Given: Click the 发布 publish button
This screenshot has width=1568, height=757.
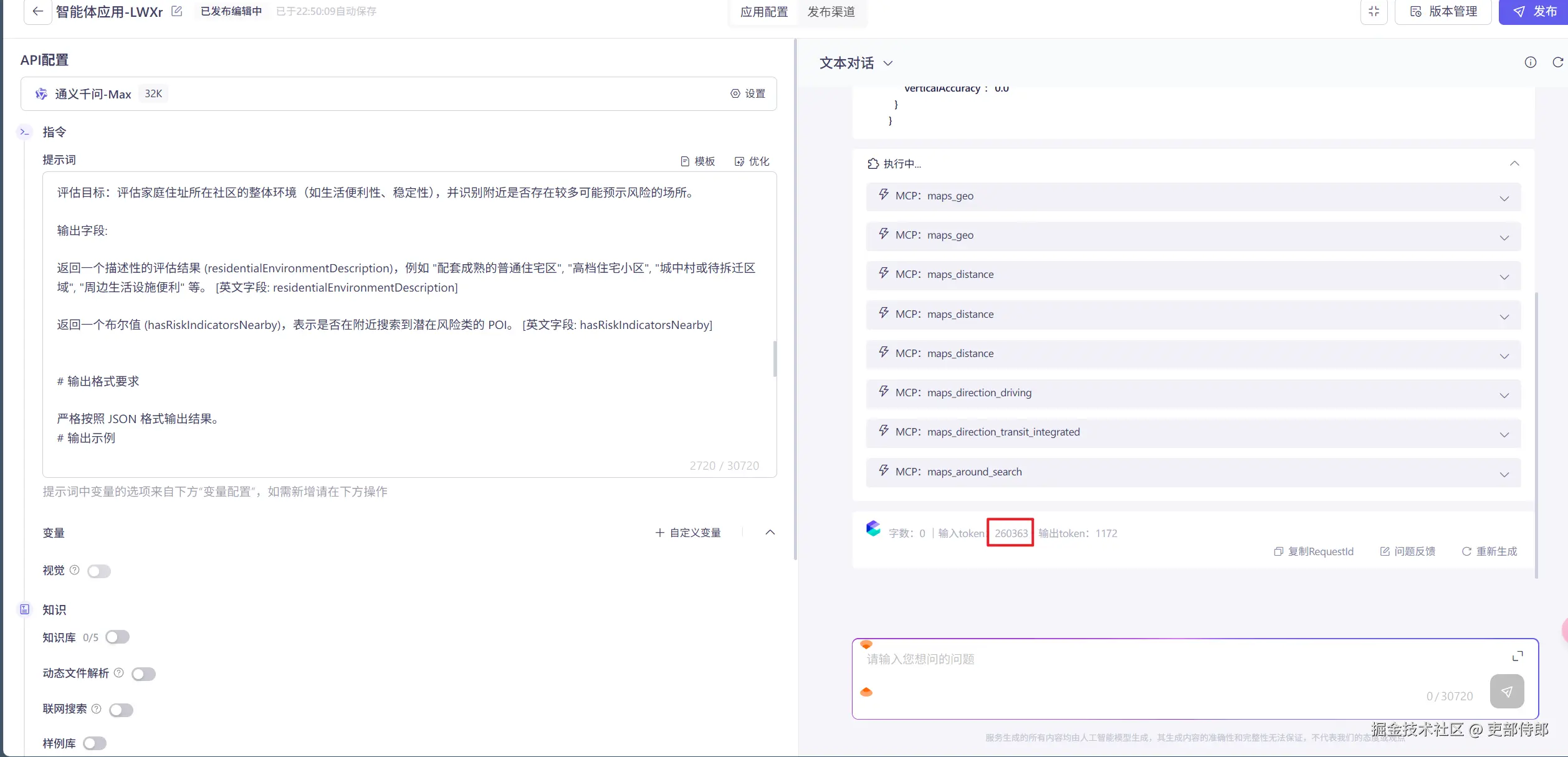Looking at the screenshot, I should 1534,11.
